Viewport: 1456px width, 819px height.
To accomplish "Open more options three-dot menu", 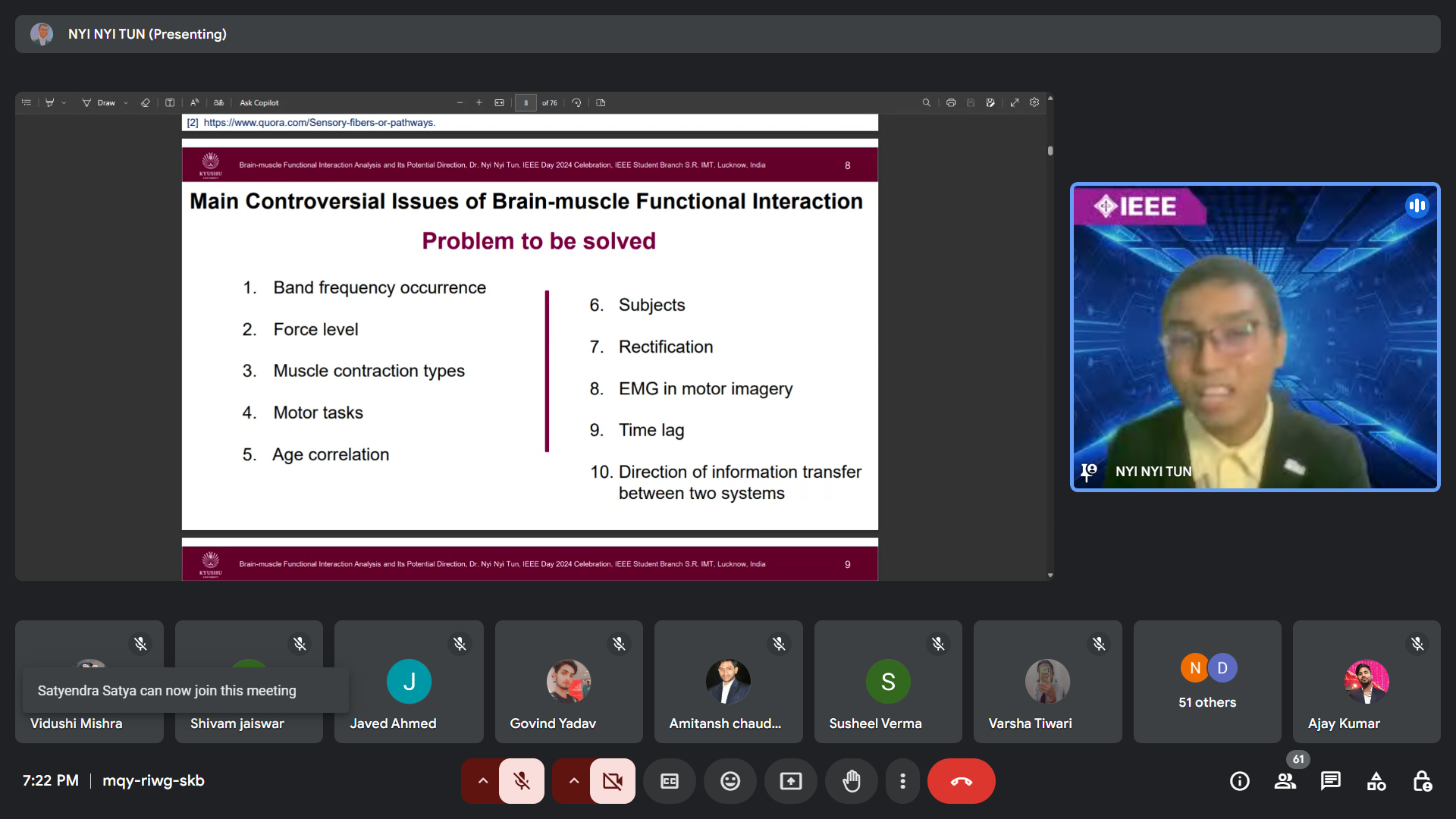I will tap(902, 781).
